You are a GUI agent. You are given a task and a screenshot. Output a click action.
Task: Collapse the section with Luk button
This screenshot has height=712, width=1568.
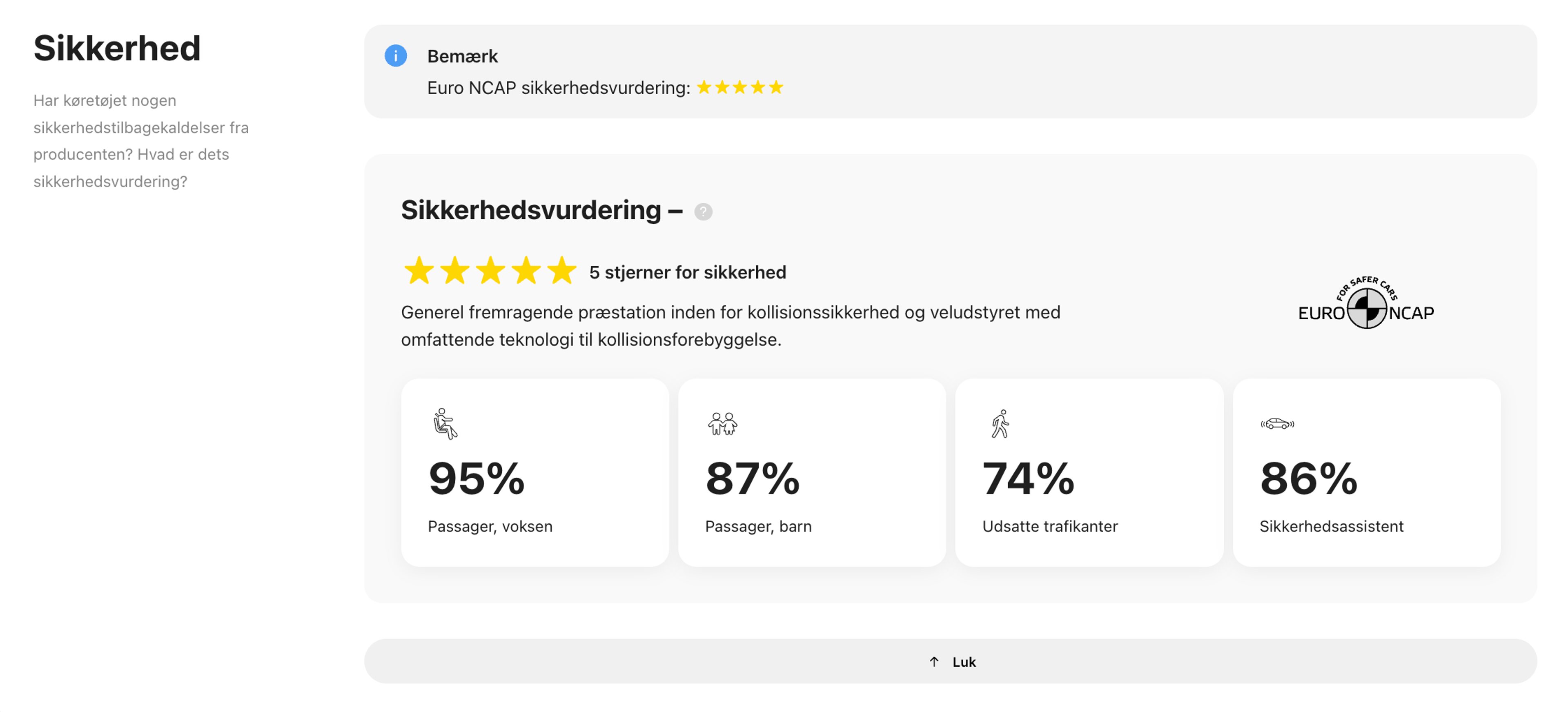click(x=964, y=661)
